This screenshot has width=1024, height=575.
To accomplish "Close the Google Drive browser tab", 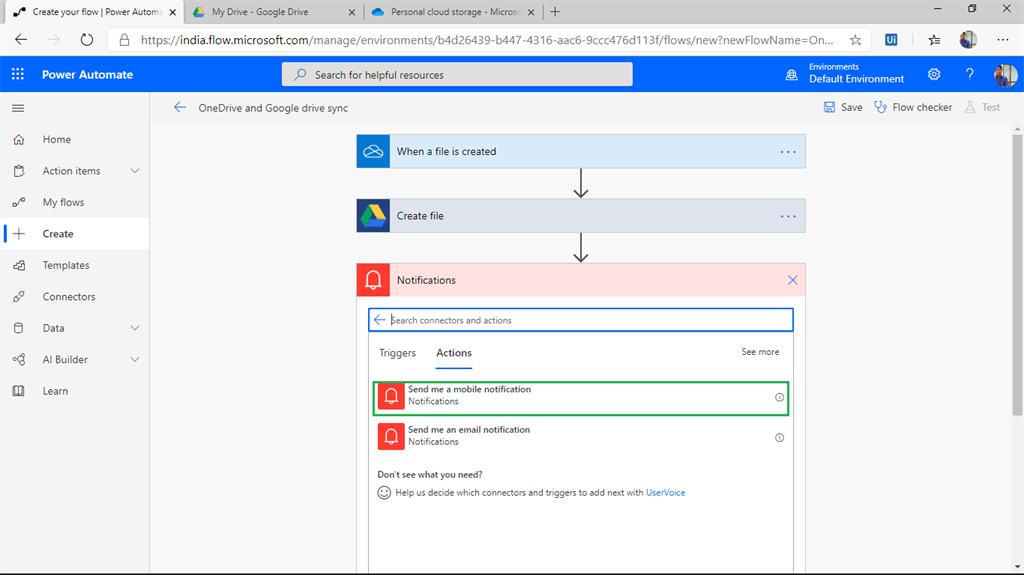I will [x=351, y=12].
